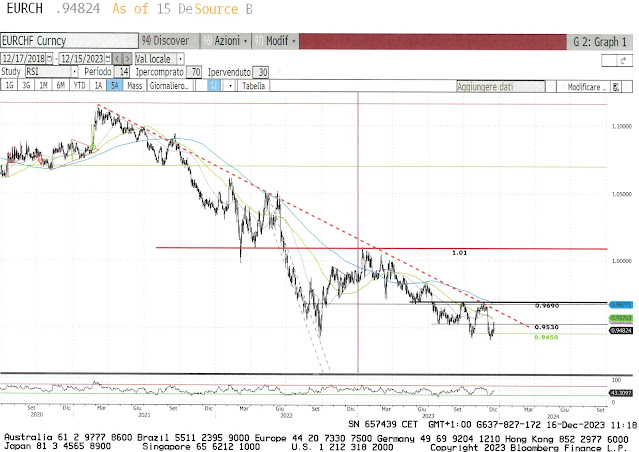Click the EURCHF Curncy security field
Screen dimensions: 639x452
click(x=69, y=41)
